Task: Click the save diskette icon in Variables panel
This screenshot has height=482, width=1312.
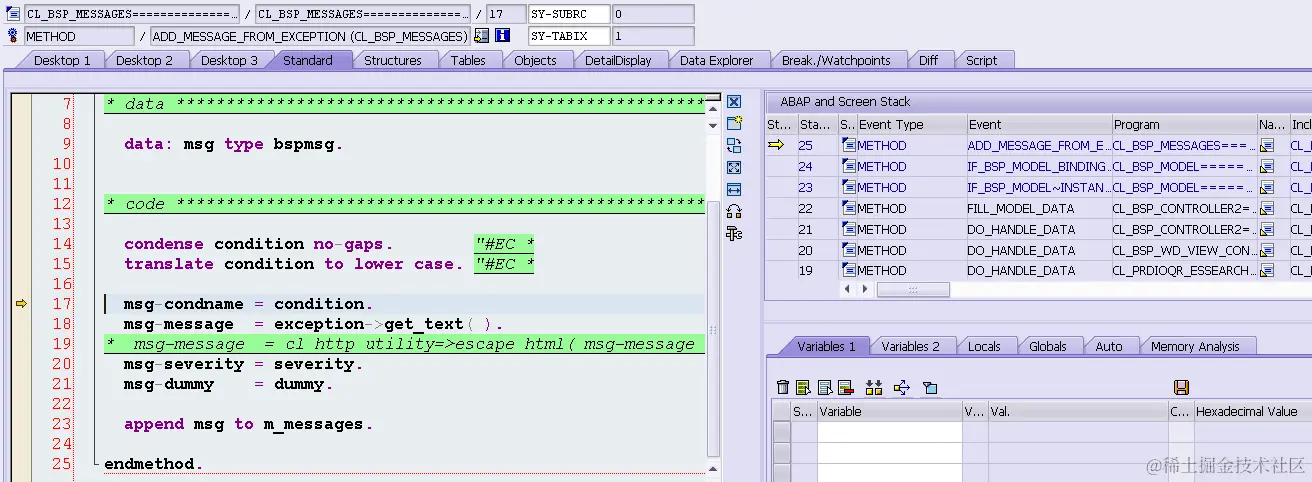Action: click(1181, 388)
